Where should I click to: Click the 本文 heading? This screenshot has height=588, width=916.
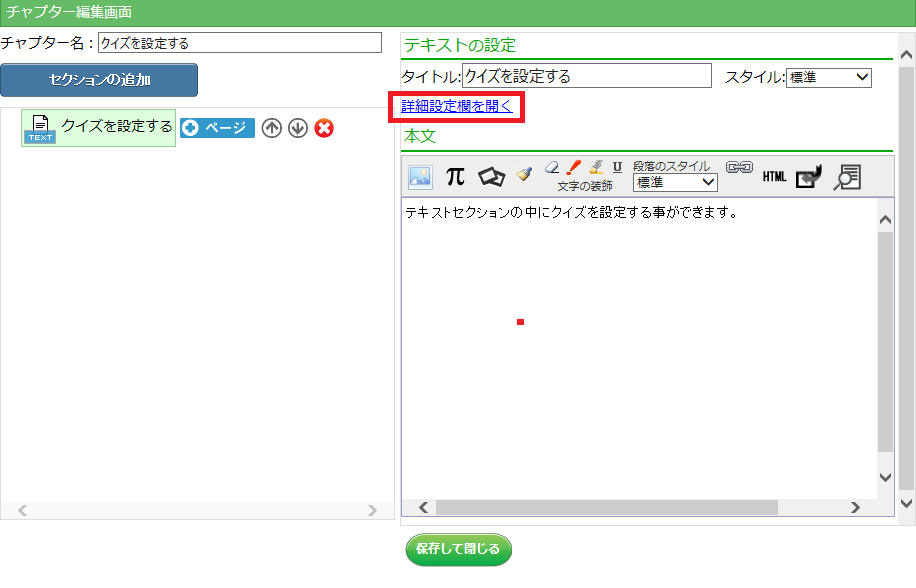420,136
